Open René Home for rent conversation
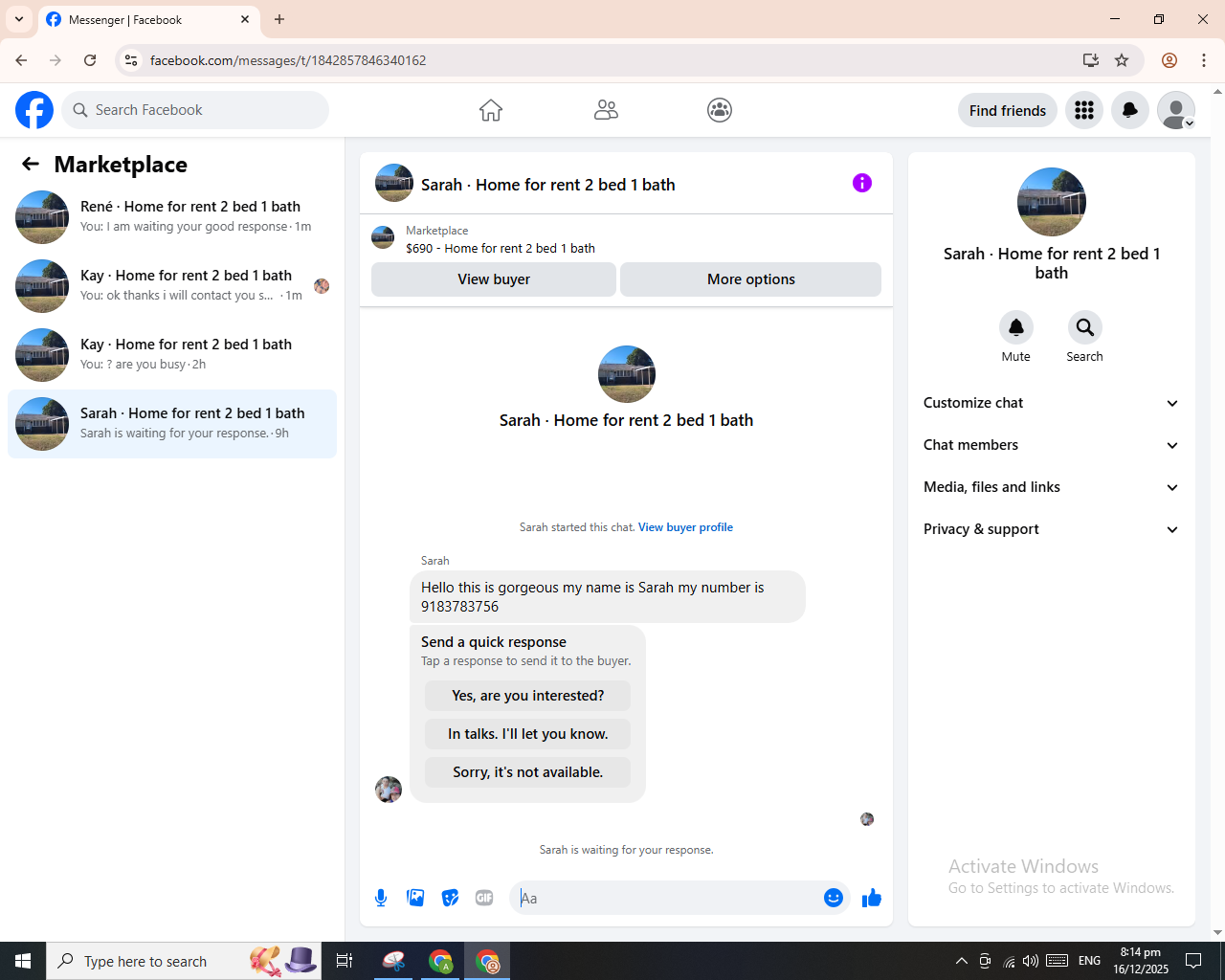This screenshot has height=980, width=1225. [172, 217]
